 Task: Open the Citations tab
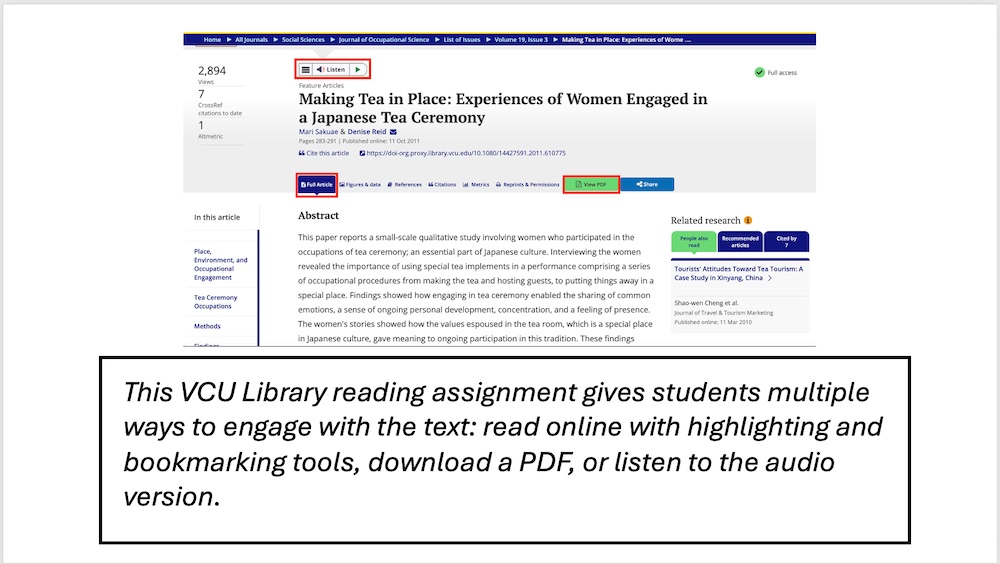tap(442, 184)
